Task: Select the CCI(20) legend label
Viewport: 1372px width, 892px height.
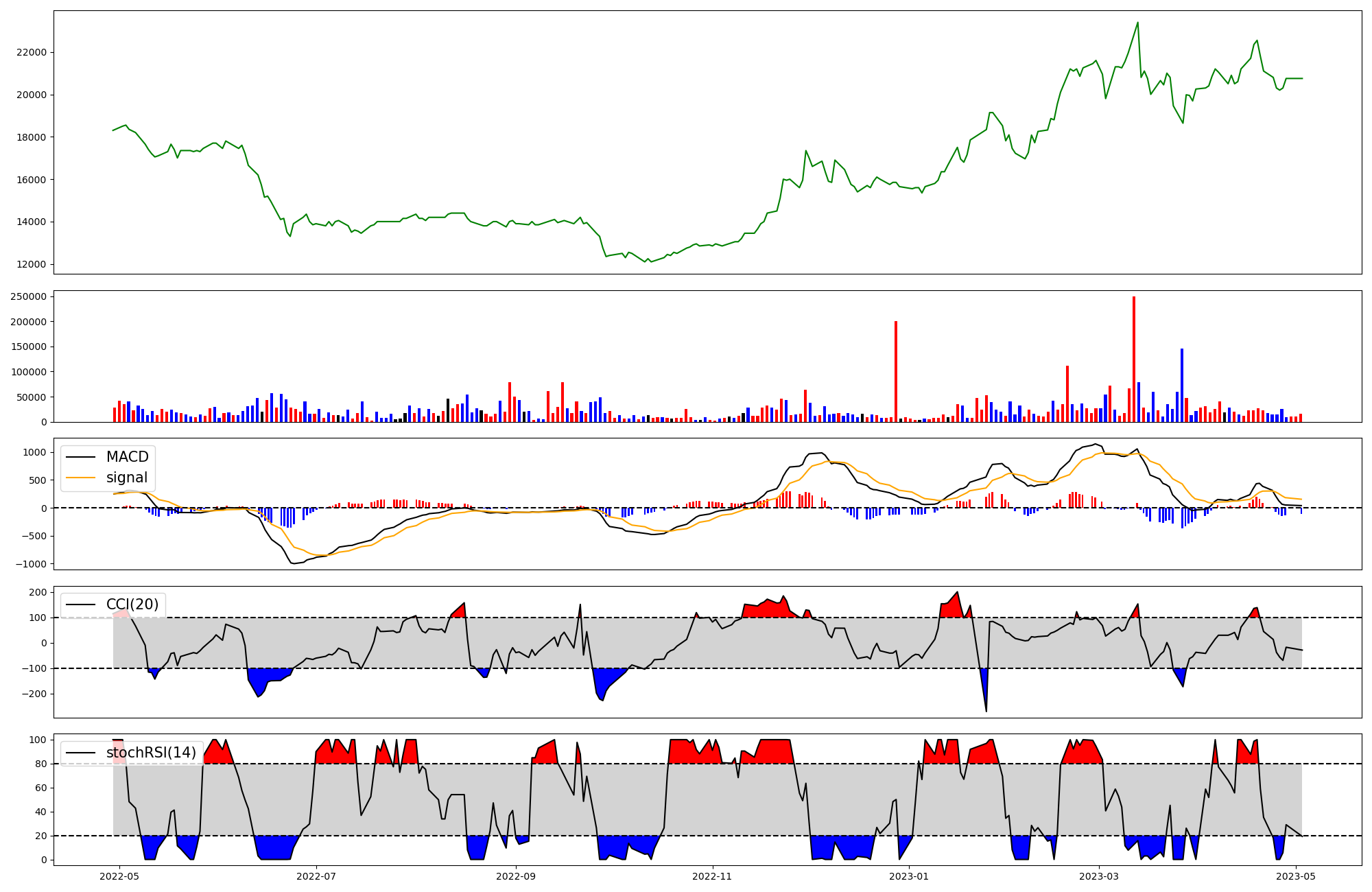Action: [x=132, y=605]
